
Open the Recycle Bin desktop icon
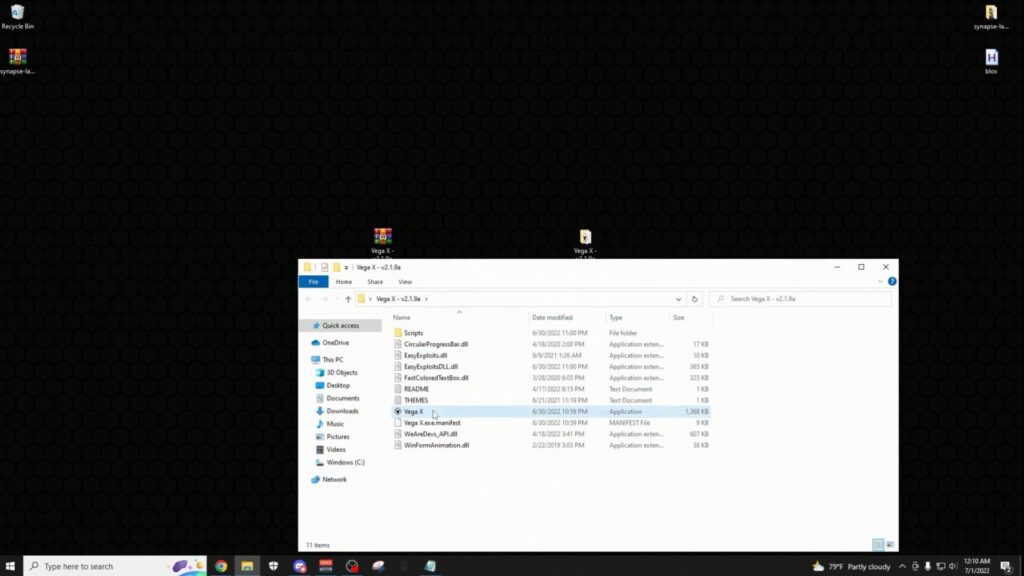(18, 17)
